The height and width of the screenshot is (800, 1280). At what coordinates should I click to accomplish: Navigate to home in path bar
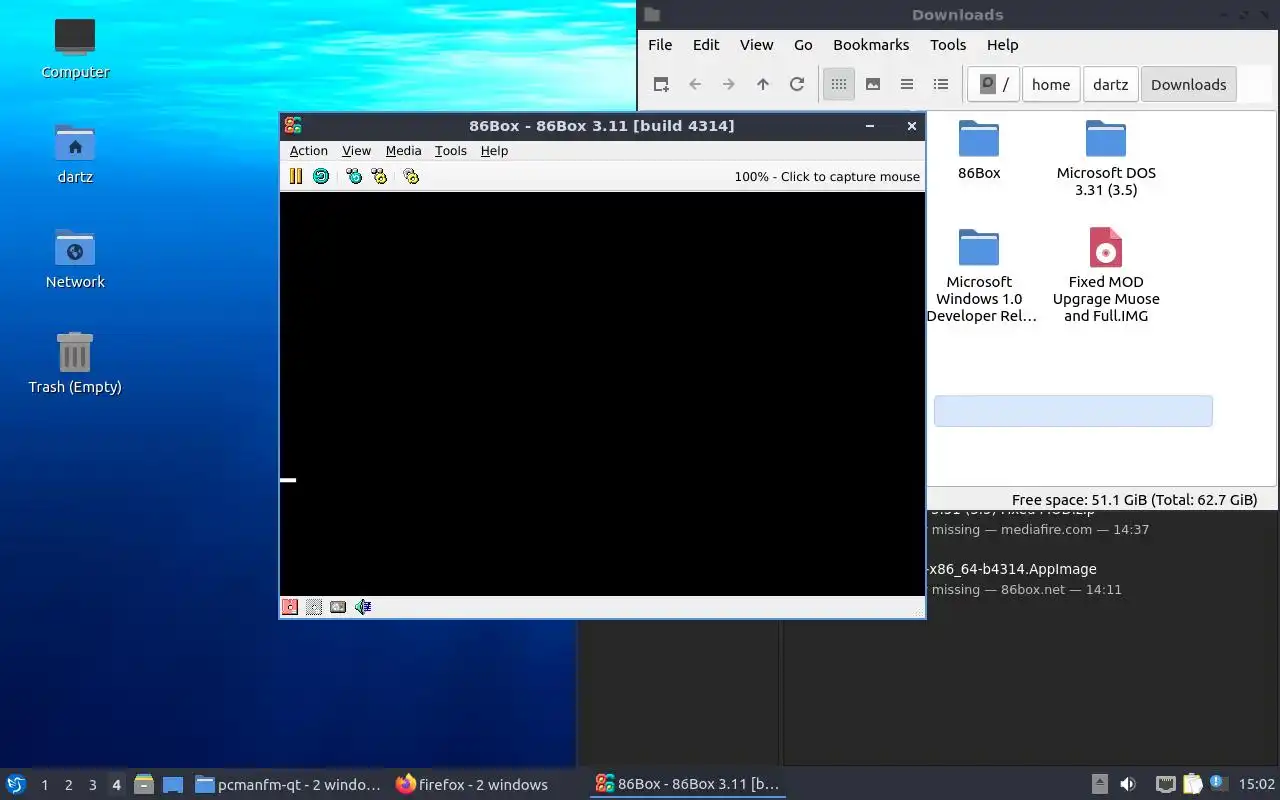(x=1051, y=85)
